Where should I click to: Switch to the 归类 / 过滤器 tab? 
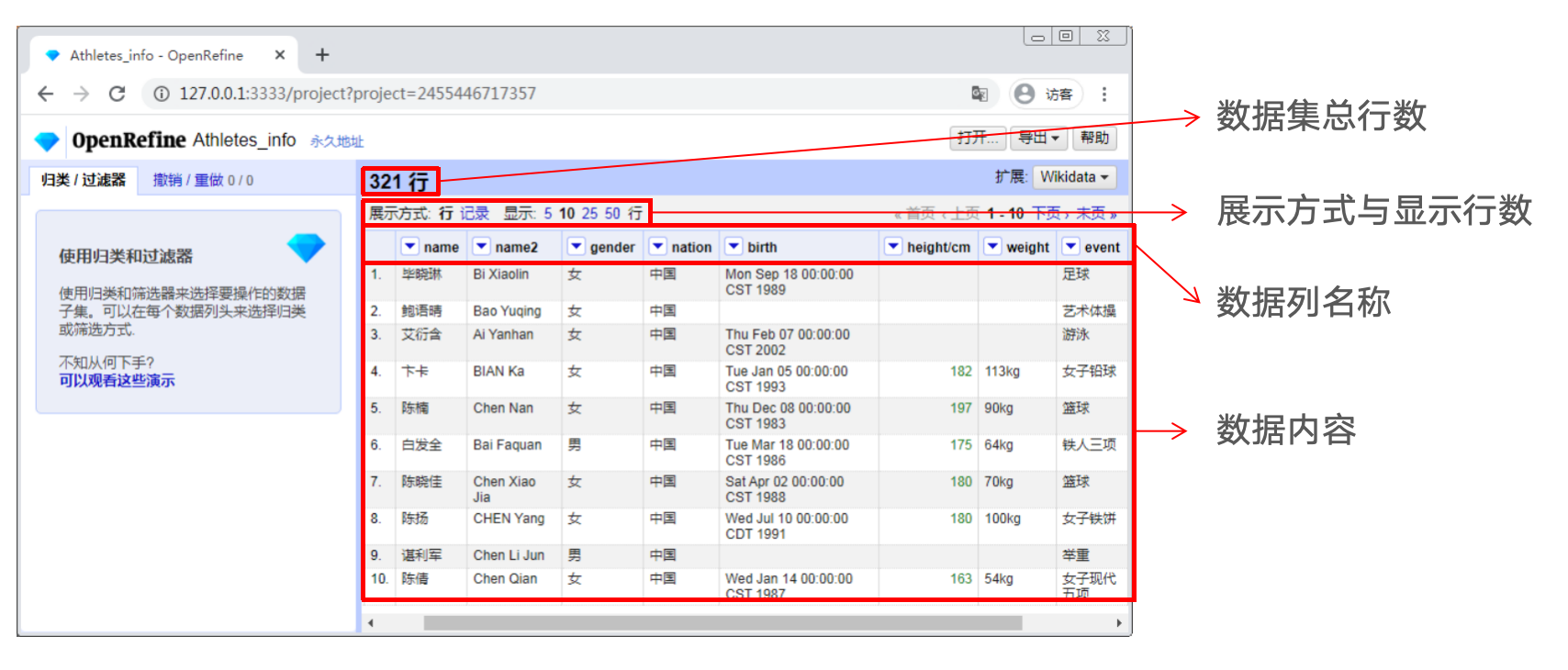(84, 180)
